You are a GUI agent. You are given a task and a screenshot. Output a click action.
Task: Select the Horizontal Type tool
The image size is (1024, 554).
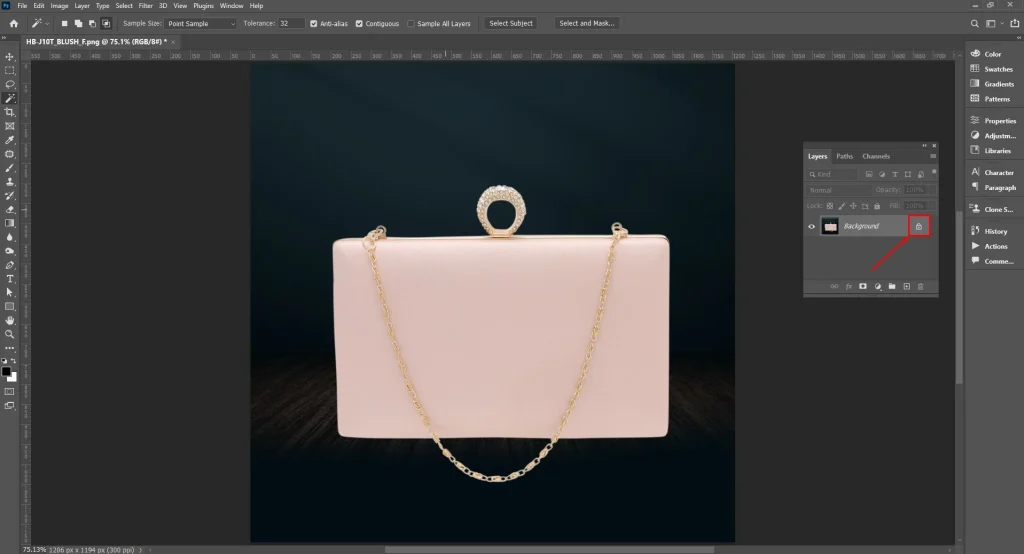pyautogui.click(x=10, y=279)
